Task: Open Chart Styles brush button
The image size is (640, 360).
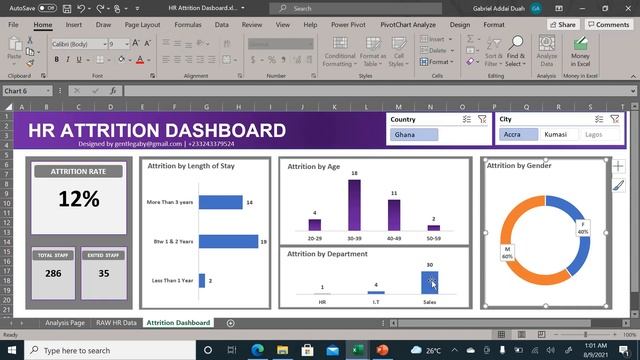Action: click(618, 185)
